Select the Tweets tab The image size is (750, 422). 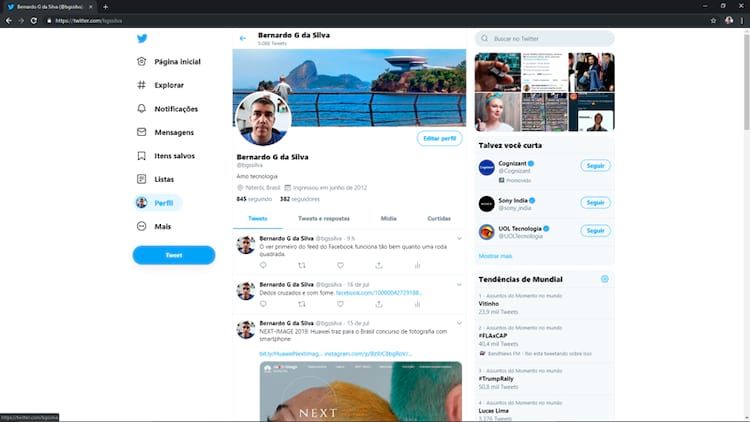point(257,219)
